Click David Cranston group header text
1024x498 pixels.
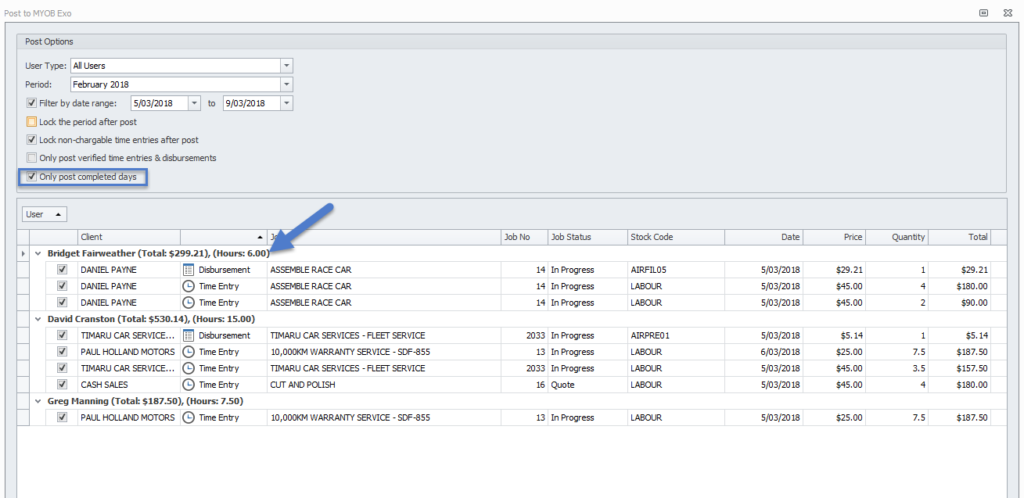151,319
